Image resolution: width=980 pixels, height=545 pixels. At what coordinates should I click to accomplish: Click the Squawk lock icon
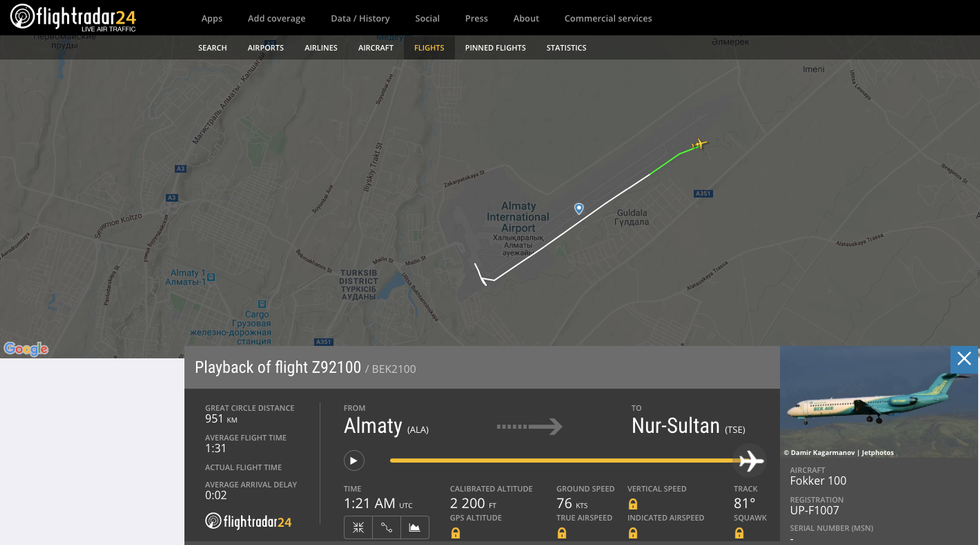tap(739, 533)
